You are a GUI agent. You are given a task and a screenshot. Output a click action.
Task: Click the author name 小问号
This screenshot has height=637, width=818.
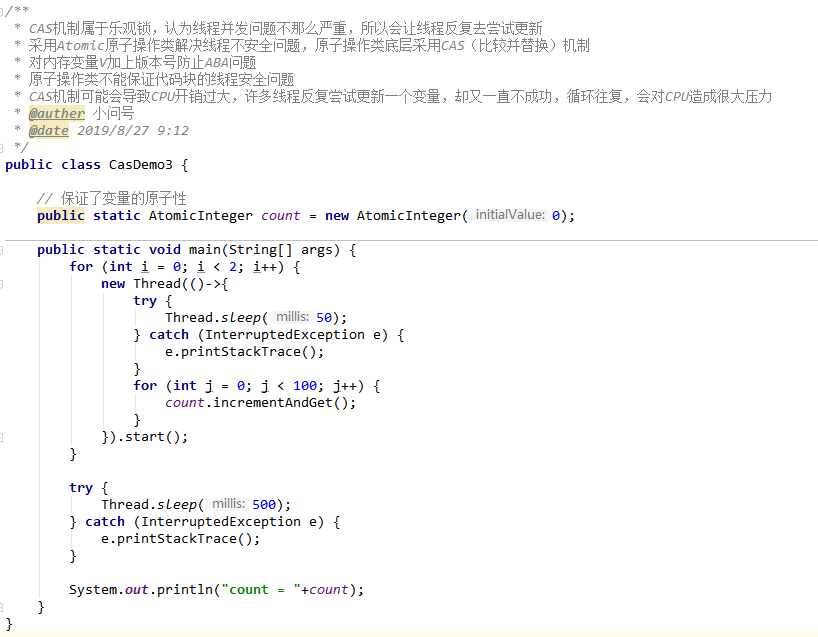tap(114, 114)
